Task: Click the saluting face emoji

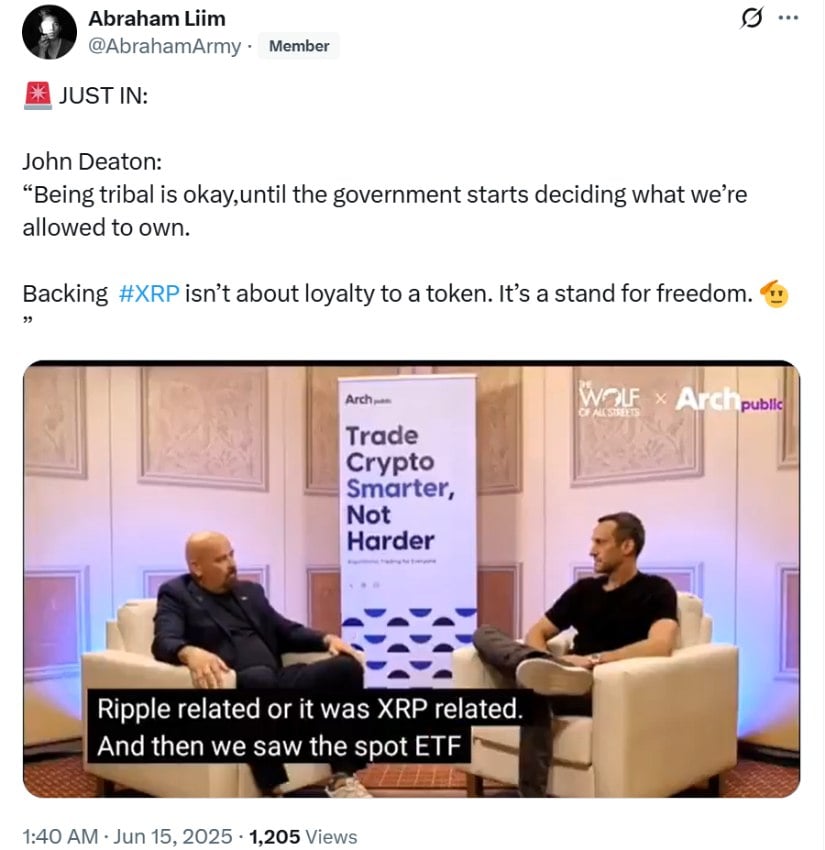Action: tap(774, 294)
